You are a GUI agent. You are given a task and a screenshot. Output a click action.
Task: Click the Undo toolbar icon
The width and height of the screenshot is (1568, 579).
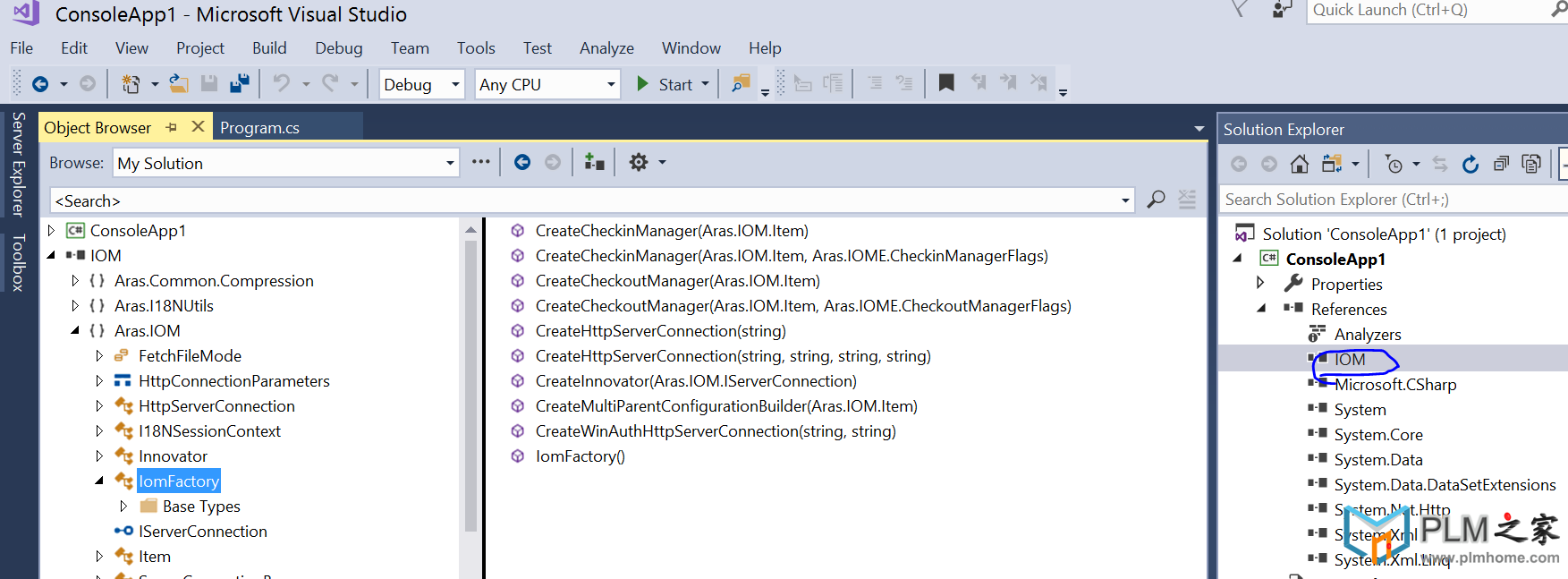281,83
